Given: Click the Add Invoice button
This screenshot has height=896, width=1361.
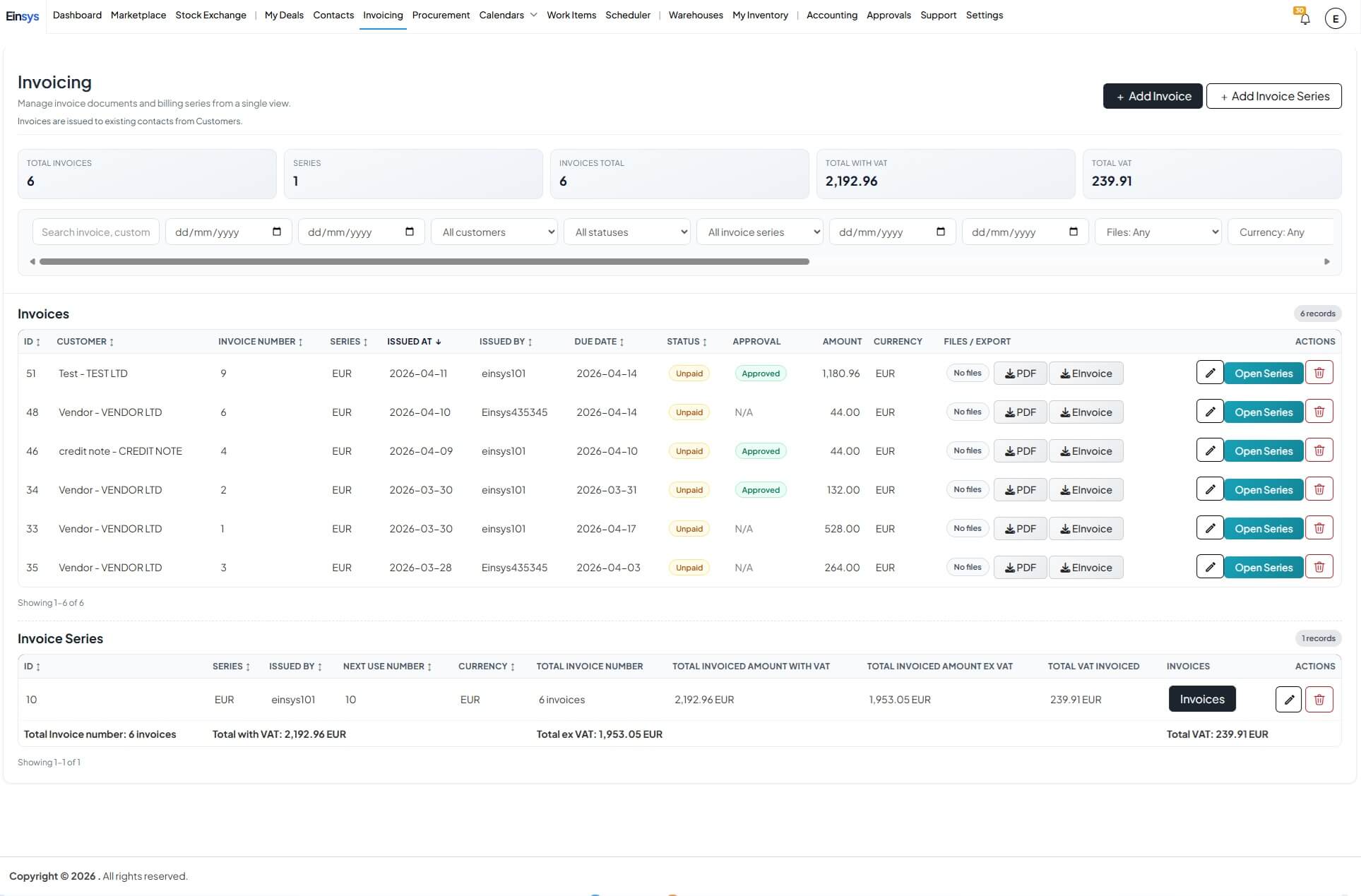Looking at the screenshot, I should (x=1152, y=96).
